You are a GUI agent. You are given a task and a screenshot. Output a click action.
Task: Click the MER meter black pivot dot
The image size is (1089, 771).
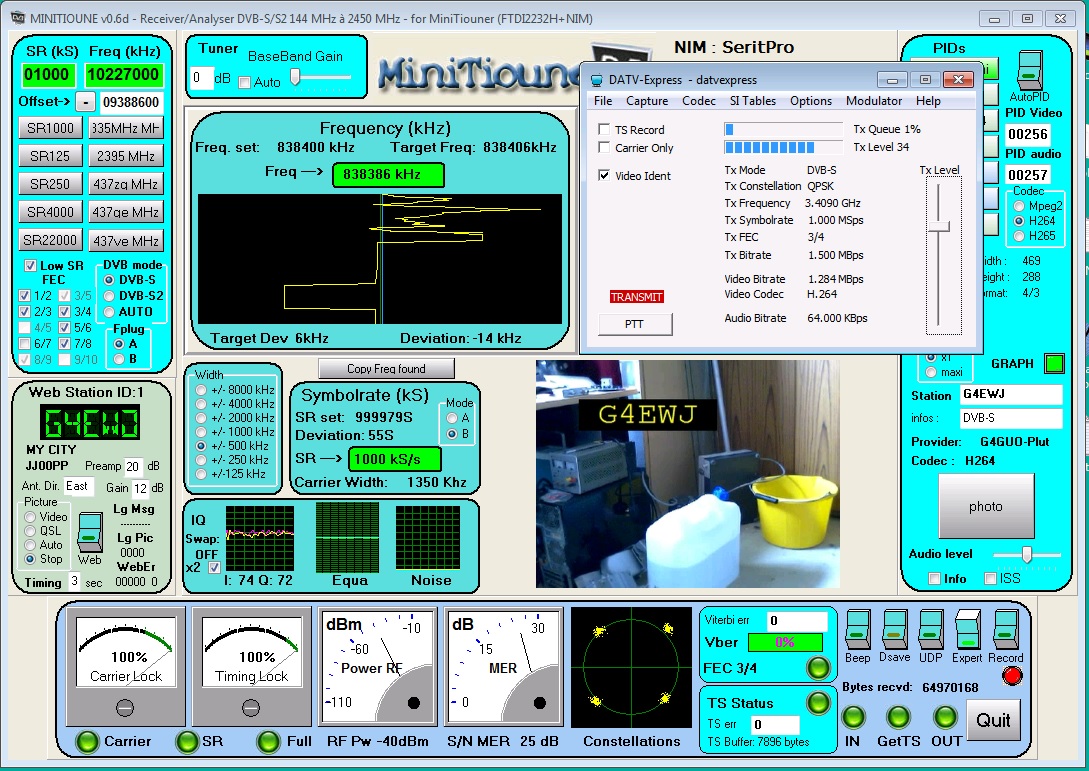(540, 703)
